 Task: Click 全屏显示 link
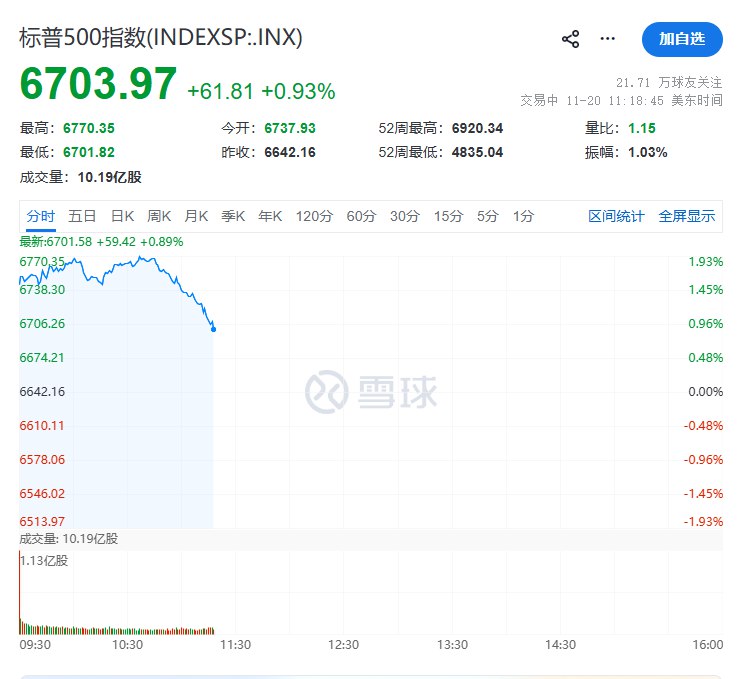click(687, 216)
